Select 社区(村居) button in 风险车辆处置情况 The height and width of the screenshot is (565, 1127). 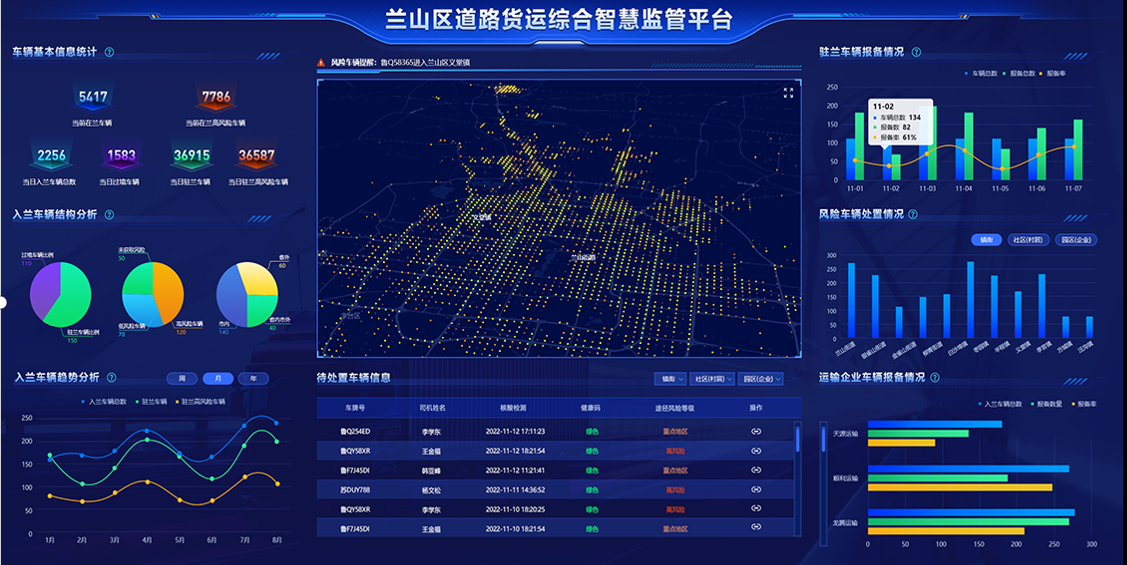[1027, 240]
